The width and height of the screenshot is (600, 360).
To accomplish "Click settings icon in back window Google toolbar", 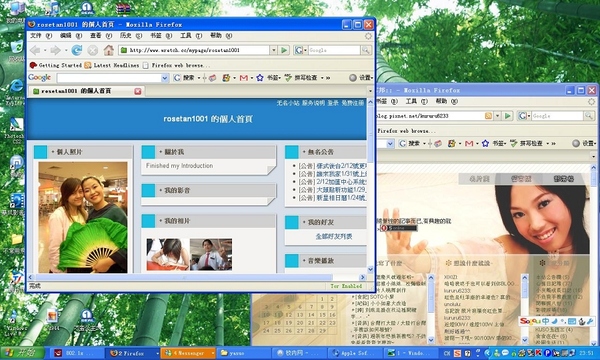I will (x=576, y=143).
